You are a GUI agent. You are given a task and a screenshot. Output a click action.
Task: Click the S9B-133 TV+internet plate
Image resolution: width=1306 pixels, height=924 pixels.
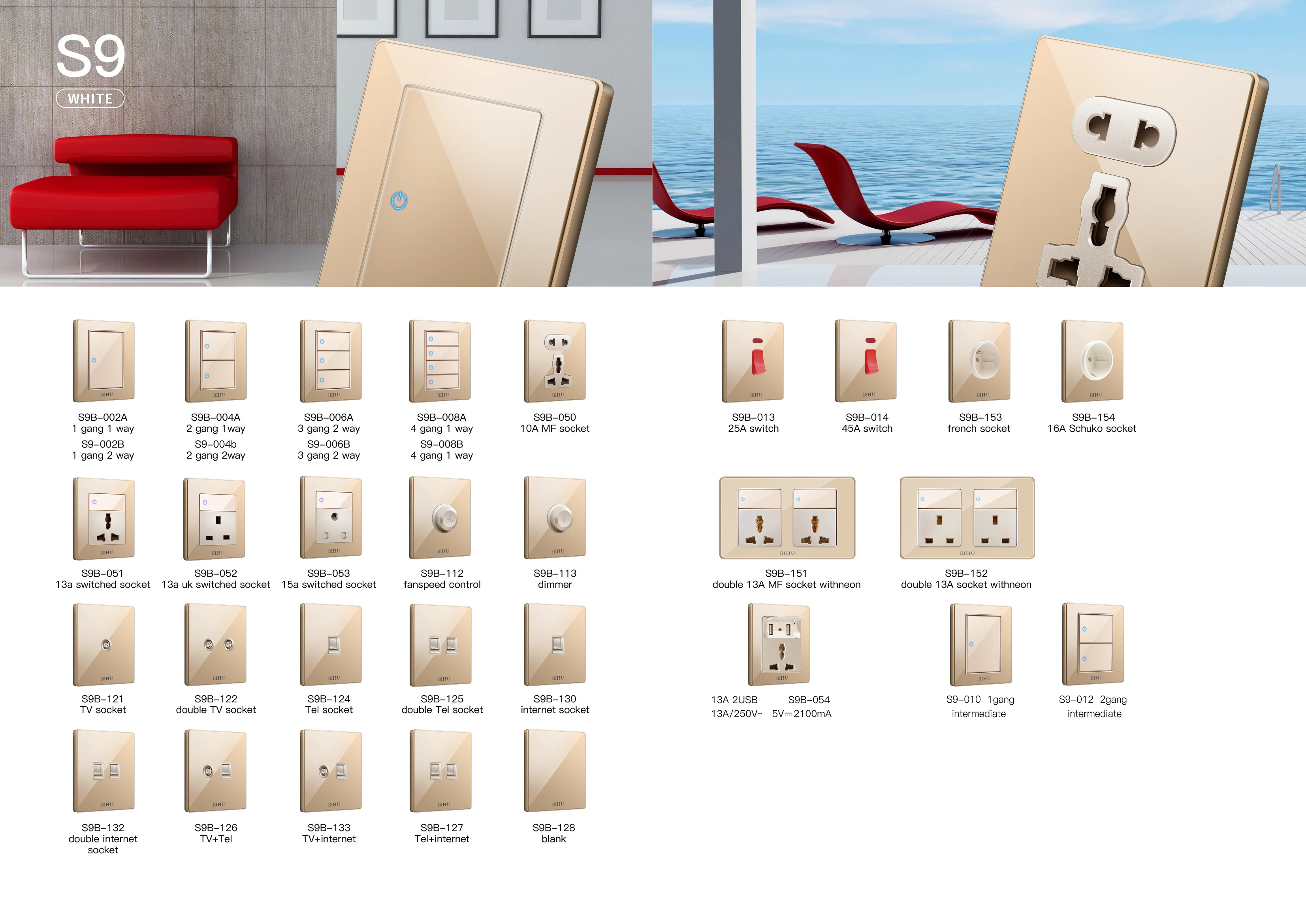click(x=331, y=771)
